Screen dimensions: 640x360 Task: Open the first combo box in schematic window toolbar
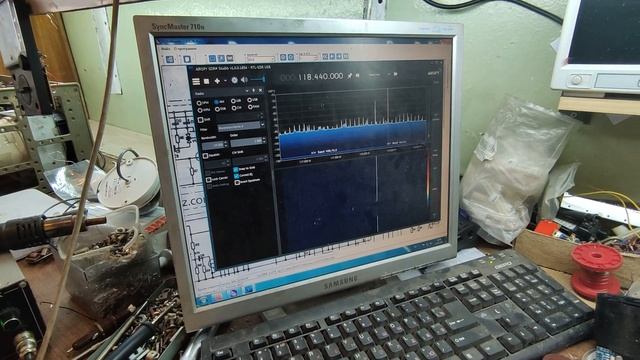tap(260, 58)
